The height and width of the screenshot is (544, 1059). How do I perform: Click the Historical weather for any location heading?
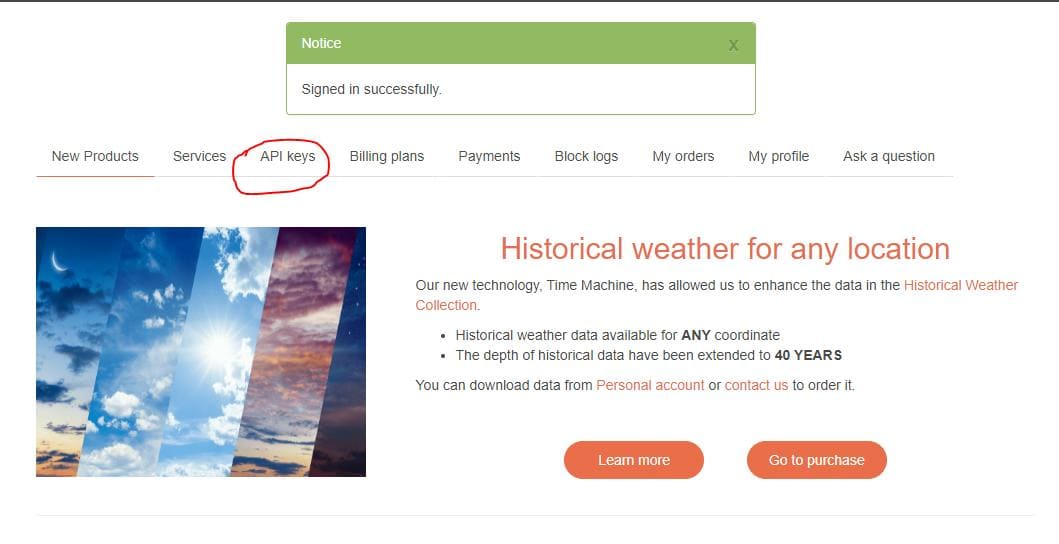725,249
